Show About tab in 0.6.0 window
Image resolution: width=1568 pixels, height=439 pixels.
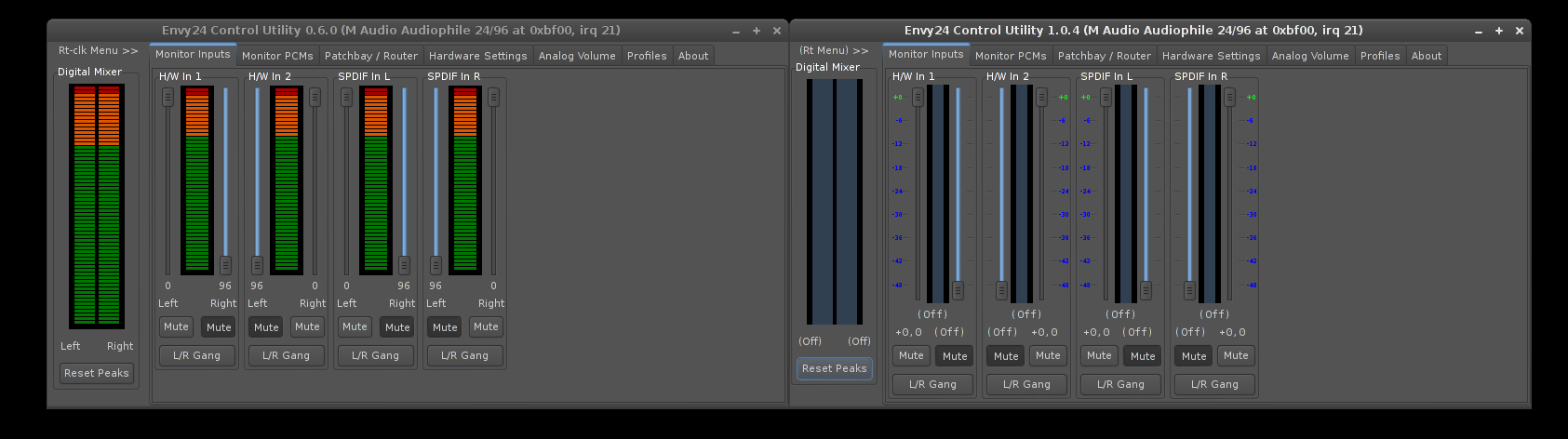click(x=693, y=56)
